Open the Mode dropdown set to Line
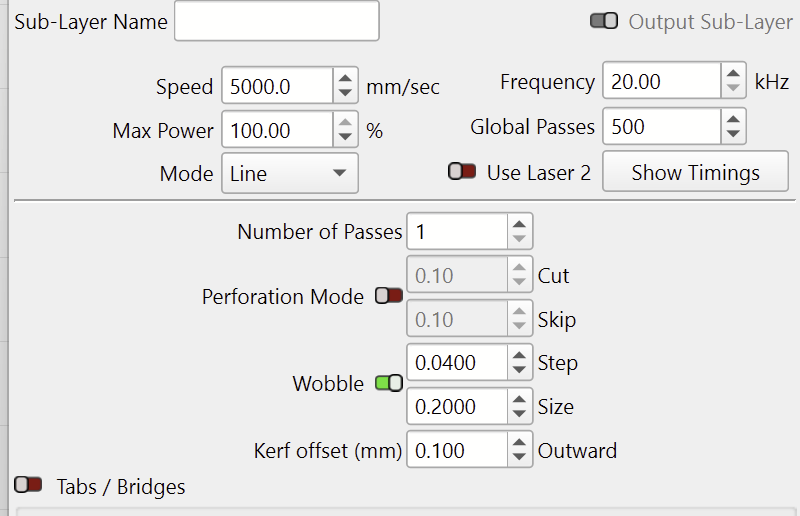 (289, 173)
